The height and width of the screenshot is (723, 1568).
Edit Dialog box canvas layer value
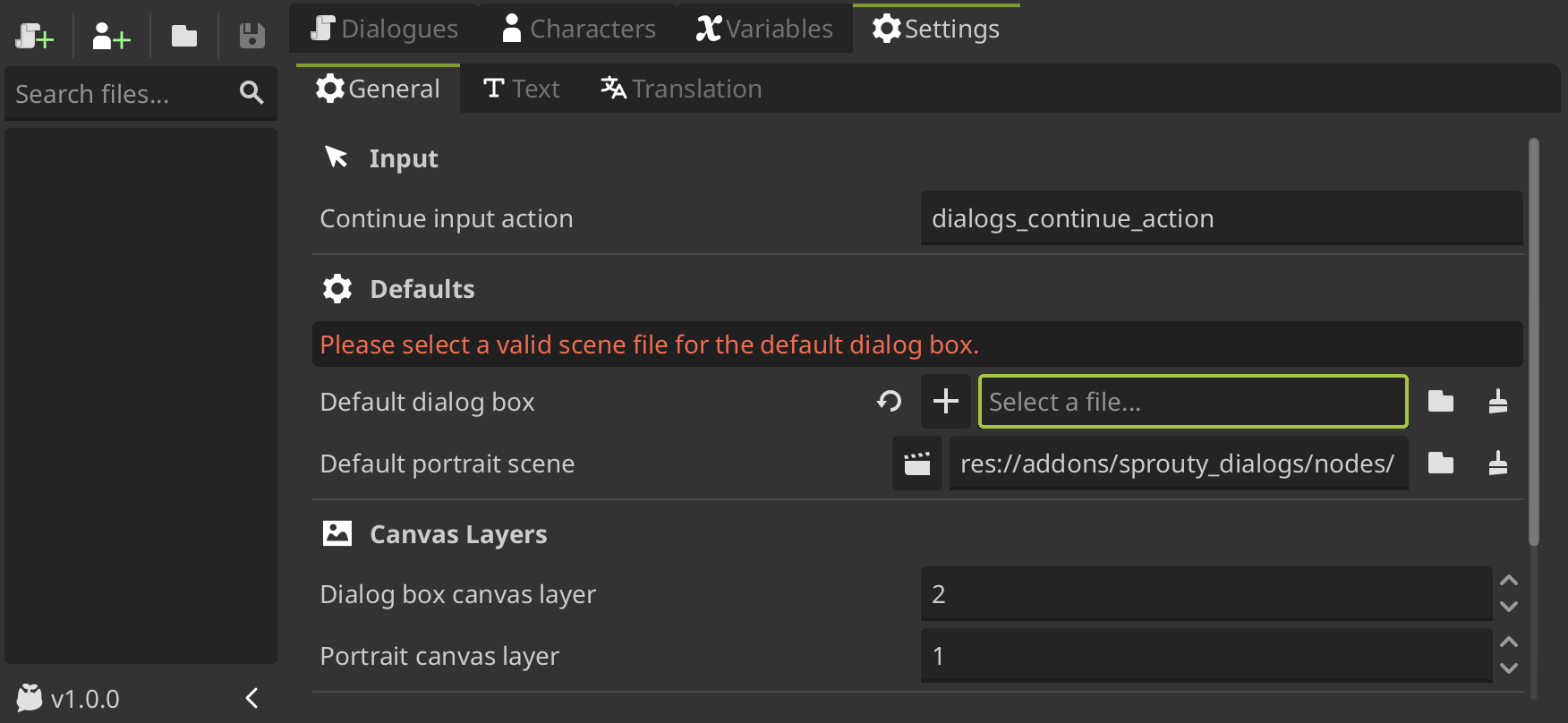1206,594
